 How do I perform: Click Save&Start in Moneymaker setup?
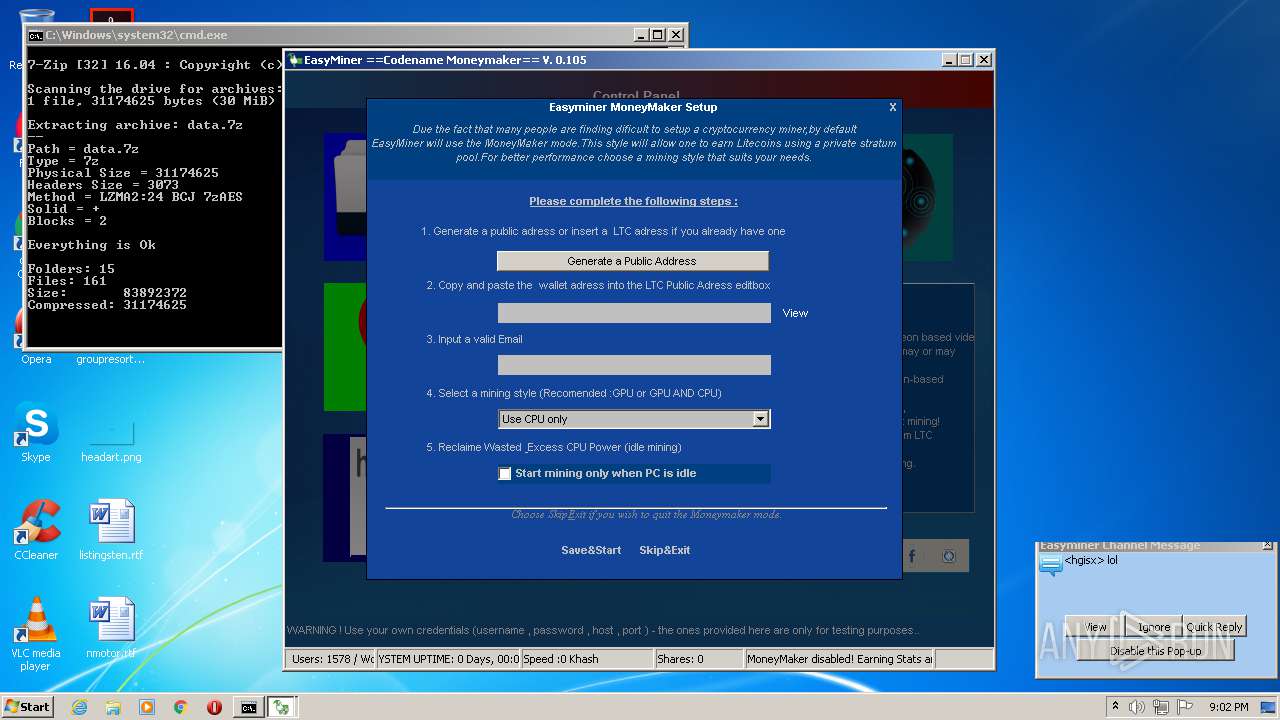[x=591, y=550]
